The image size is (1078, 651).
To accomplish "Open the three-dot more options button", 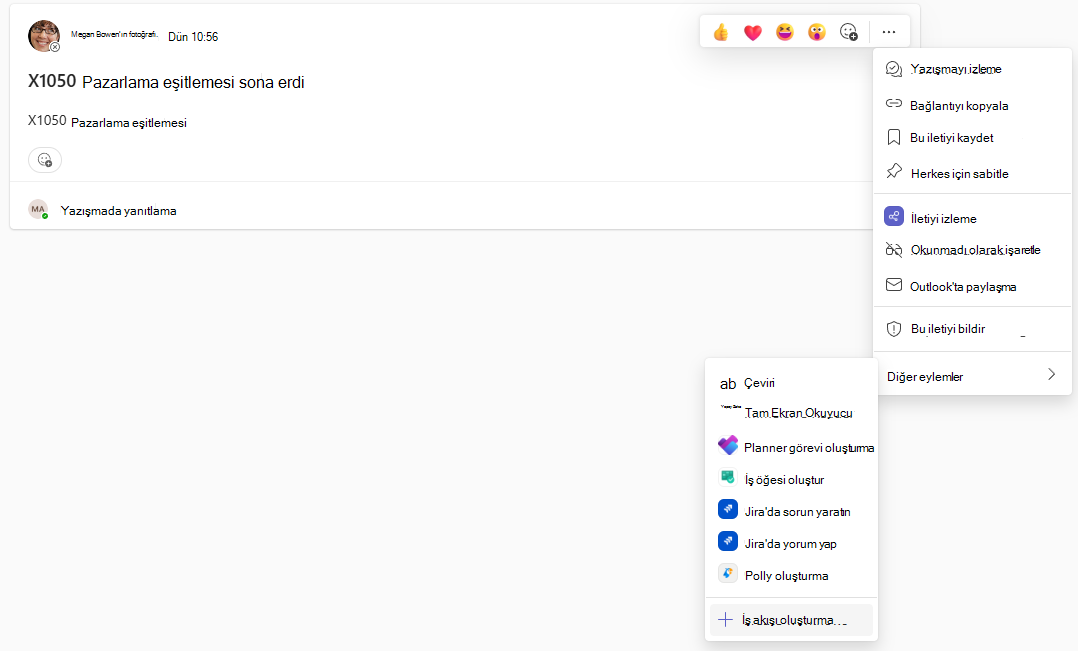I will coord(889,32).
